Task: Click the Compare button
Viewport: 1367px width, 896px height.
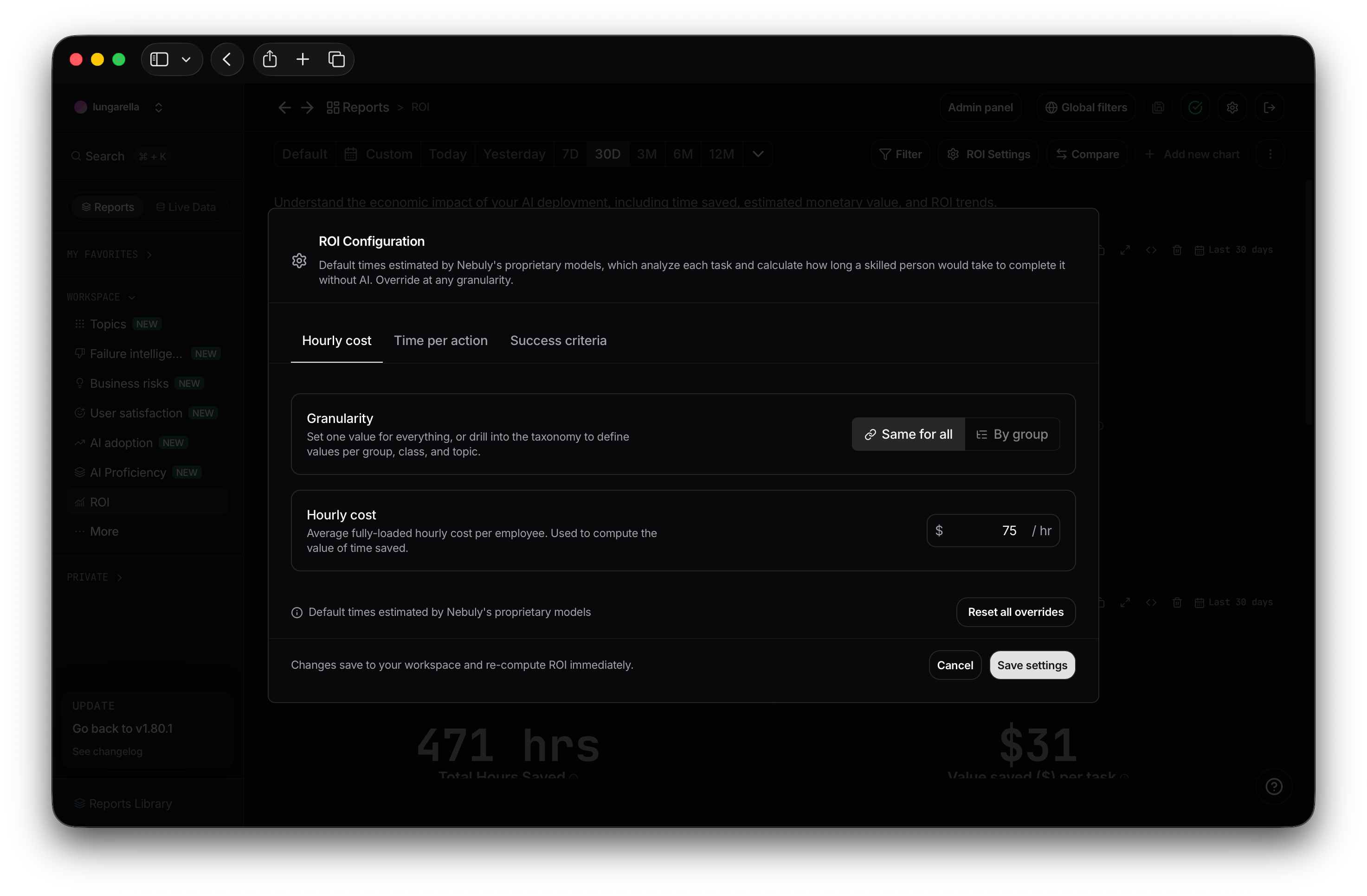Action: click(1087, 154)
